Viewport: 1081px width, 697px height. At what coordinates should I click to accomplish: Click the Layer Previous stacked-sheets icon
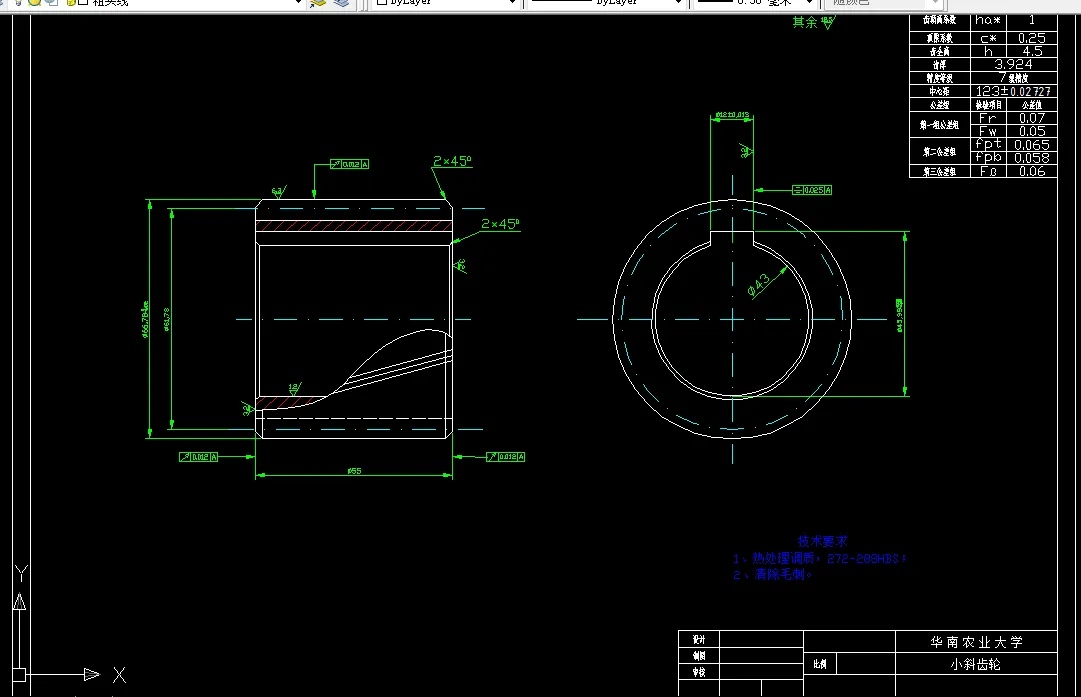point(341,3)
